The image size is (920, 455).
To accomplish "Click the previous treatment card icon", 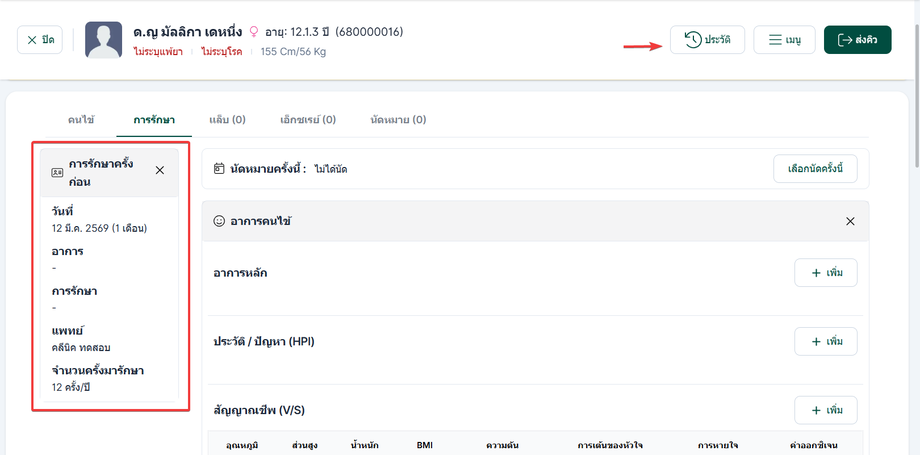I will 57,173.
